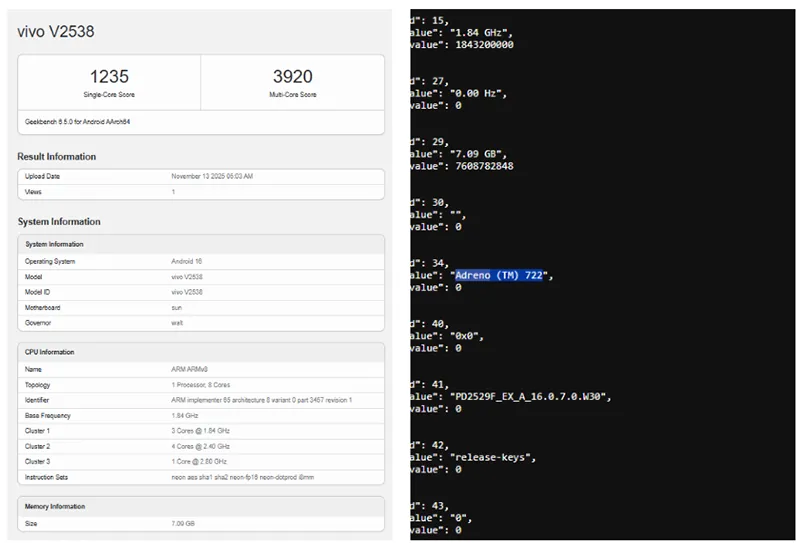Select the Cluster 3 row with 2.80 GHz
This screenshot has height=543, width=800.
pyautogui.click(x=200, y=461)
